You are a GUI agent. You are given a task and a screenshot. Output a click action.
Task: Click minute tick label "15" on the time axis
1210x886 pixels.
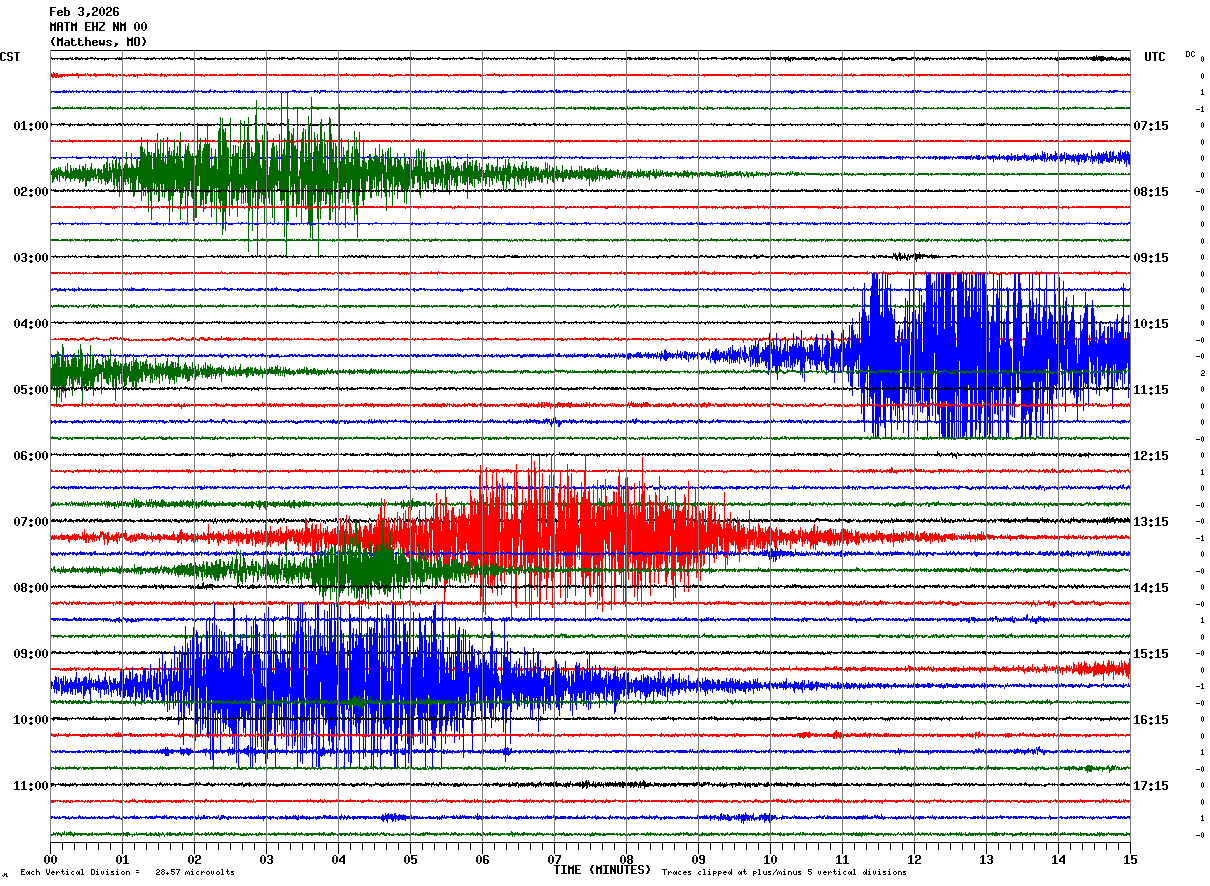pos(1128,859)
